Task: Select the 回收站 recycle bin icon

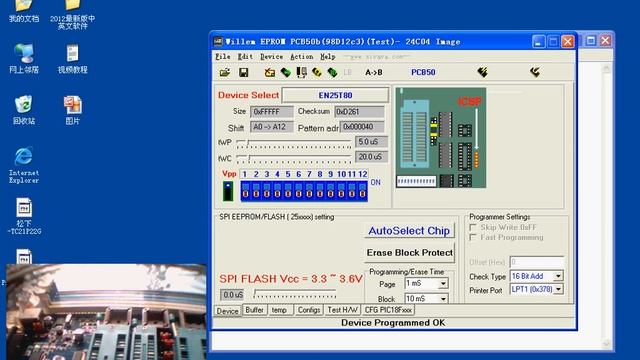Action: [24, 110]
